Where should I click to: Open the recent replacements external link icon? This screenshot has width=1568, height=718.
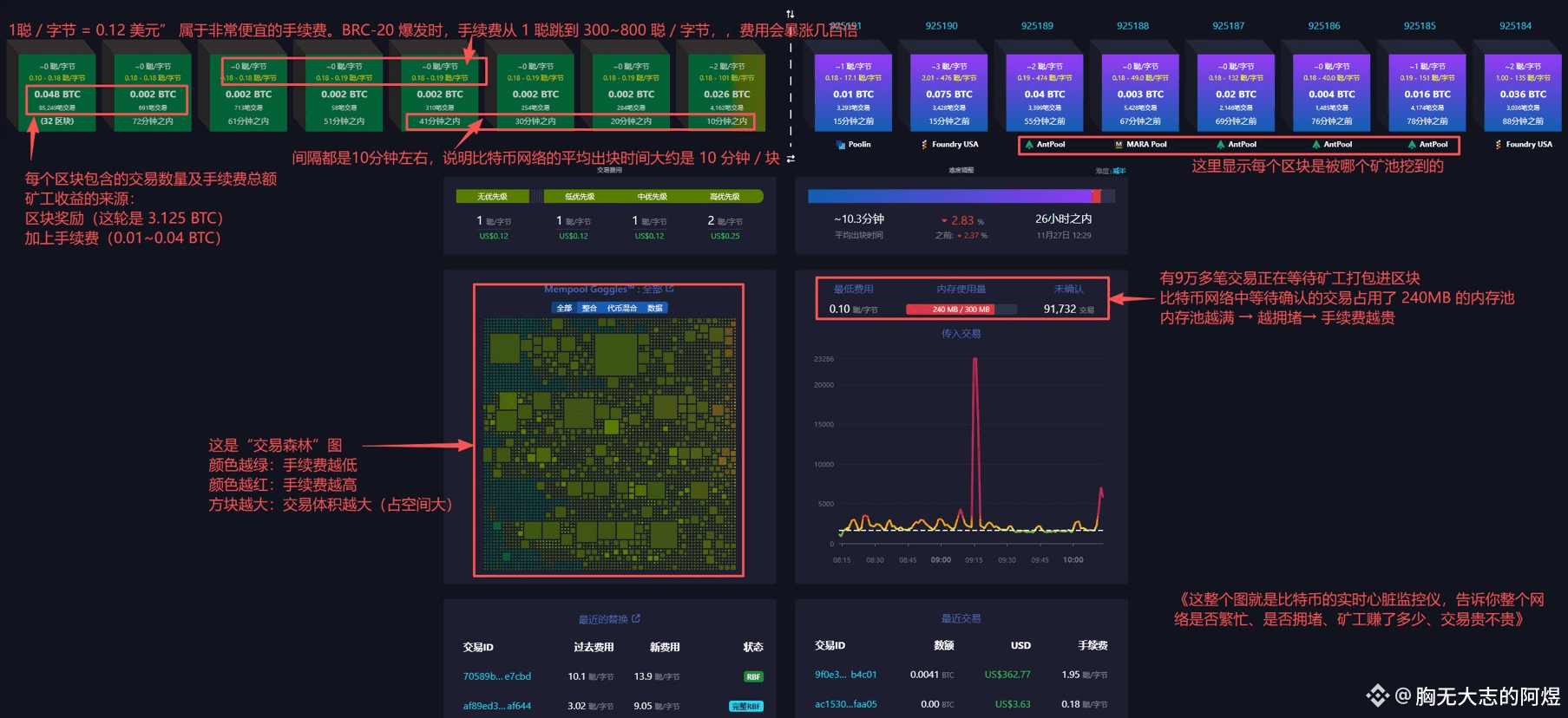tap(636, 618)
